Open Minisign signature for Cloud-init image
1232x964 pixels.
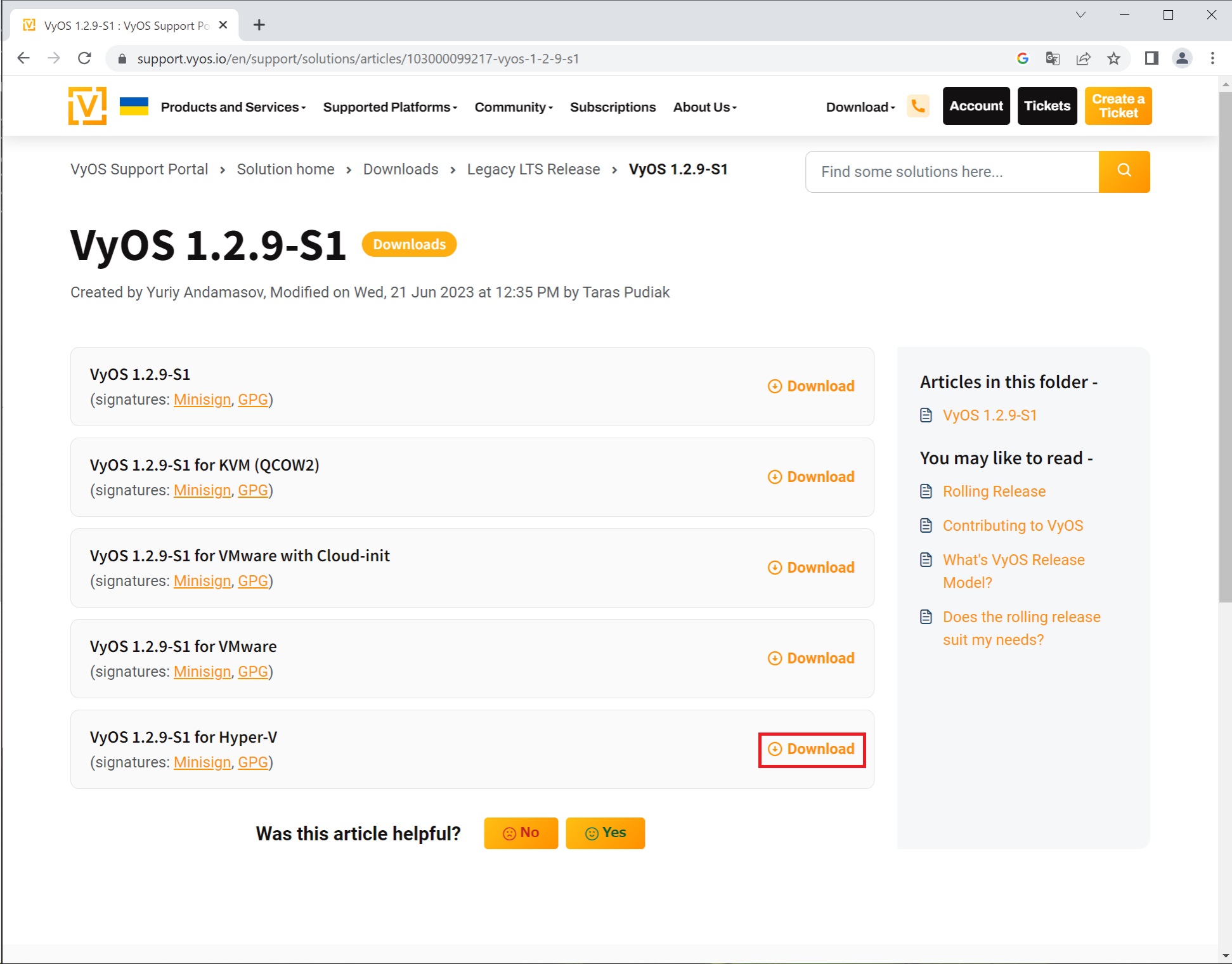202,581
